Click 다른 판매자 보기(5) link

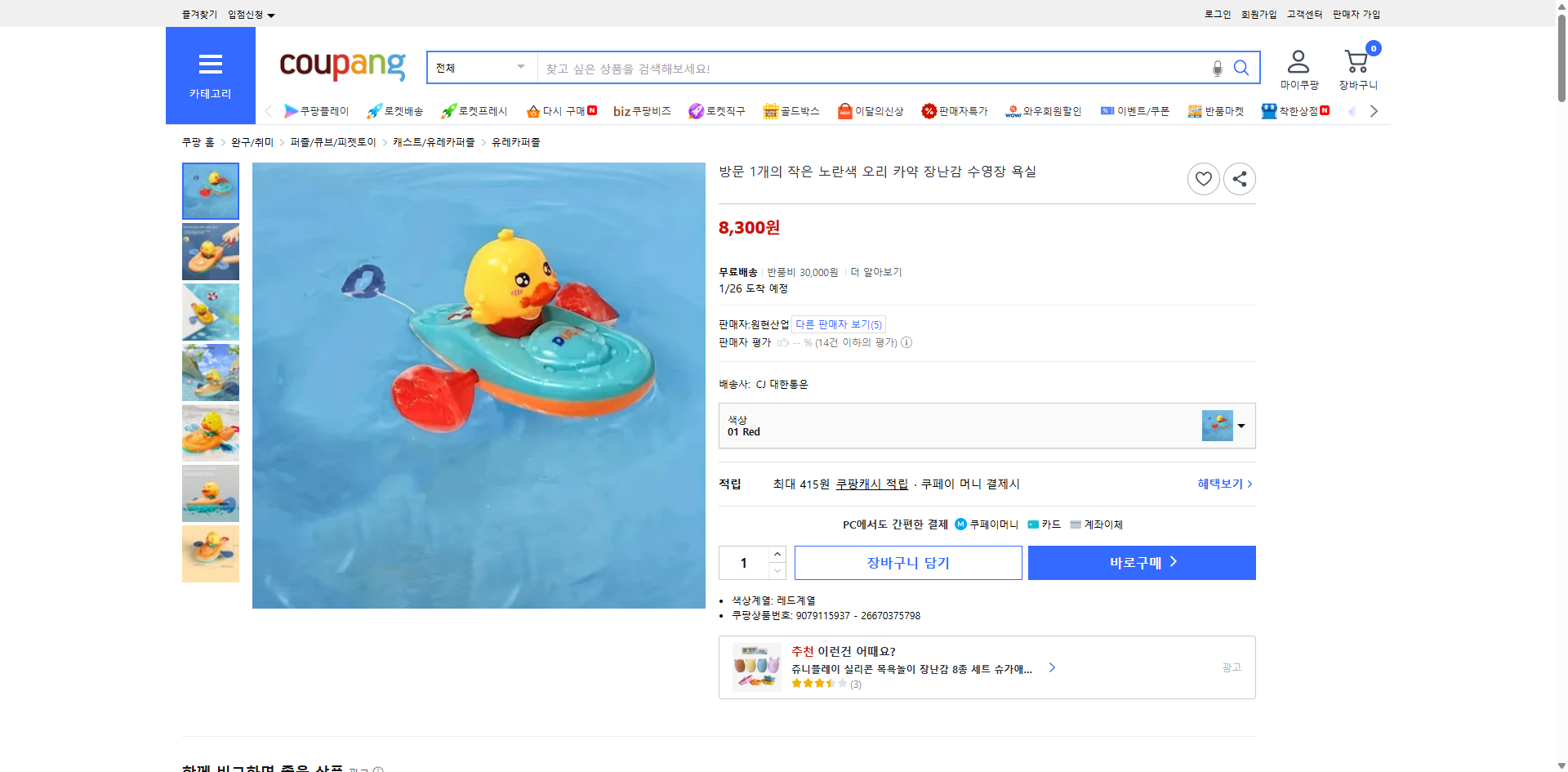pyautogui.click(x=838, y=324)
